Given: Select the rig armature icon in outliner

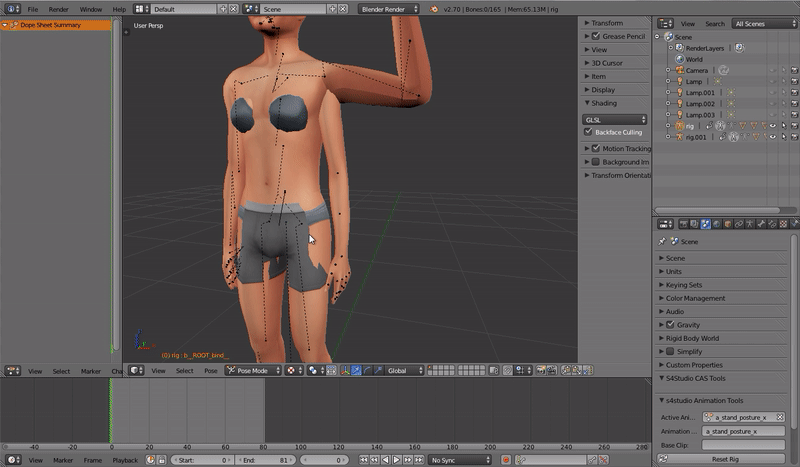Looking at the screenshot, I should tap(678, 126).
